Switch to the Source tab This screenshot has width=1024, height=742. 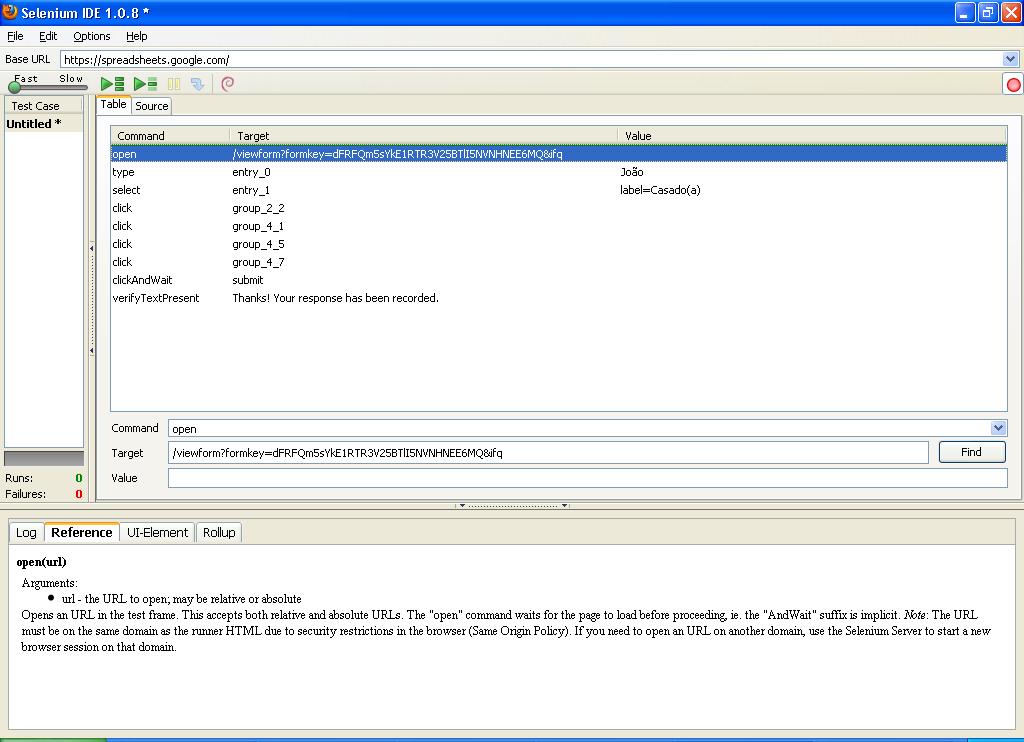coord(152,106)
